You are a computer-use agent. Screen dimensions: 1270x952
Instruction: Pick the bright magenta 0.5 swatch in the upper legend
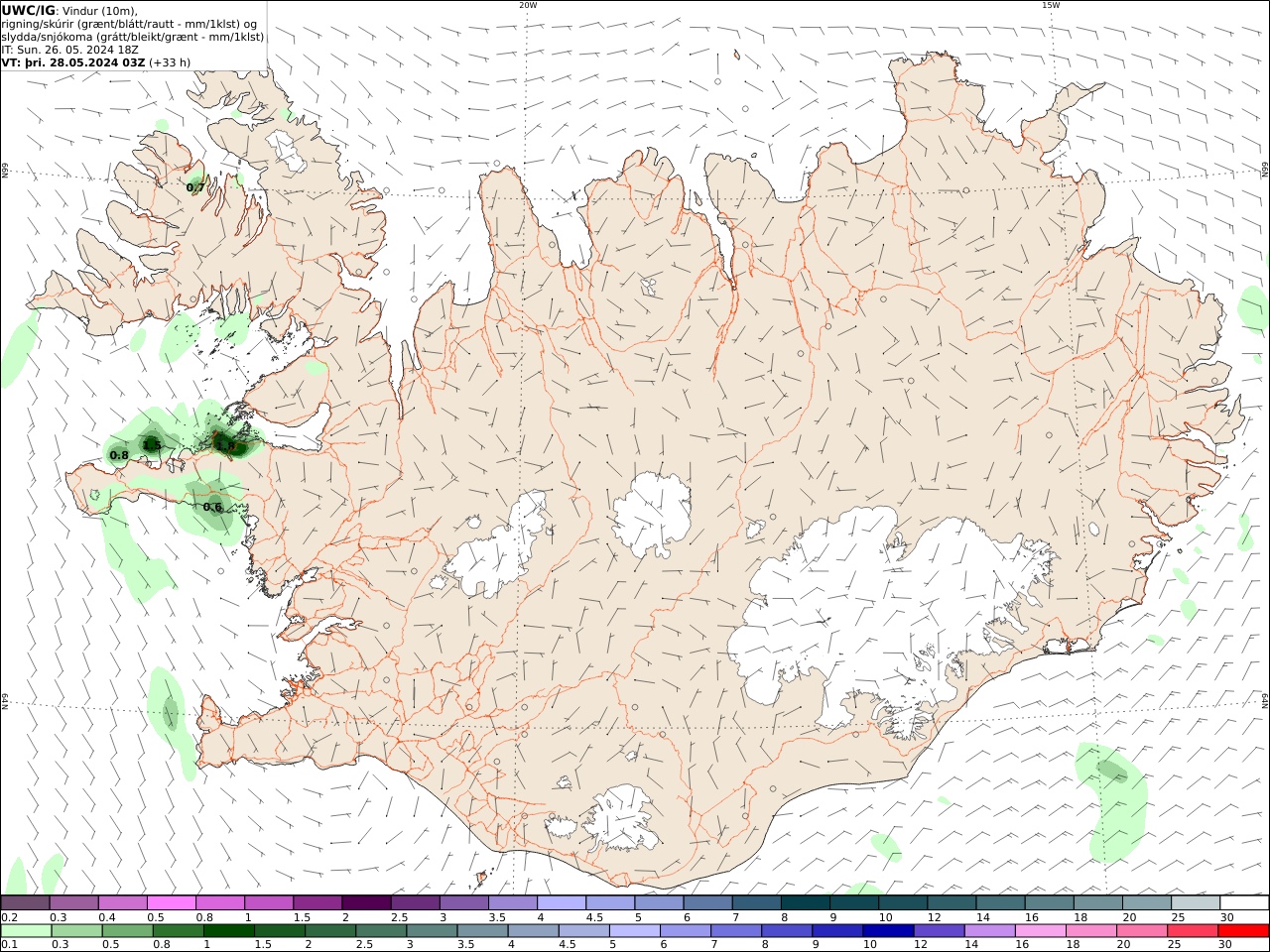pos(172,902)
